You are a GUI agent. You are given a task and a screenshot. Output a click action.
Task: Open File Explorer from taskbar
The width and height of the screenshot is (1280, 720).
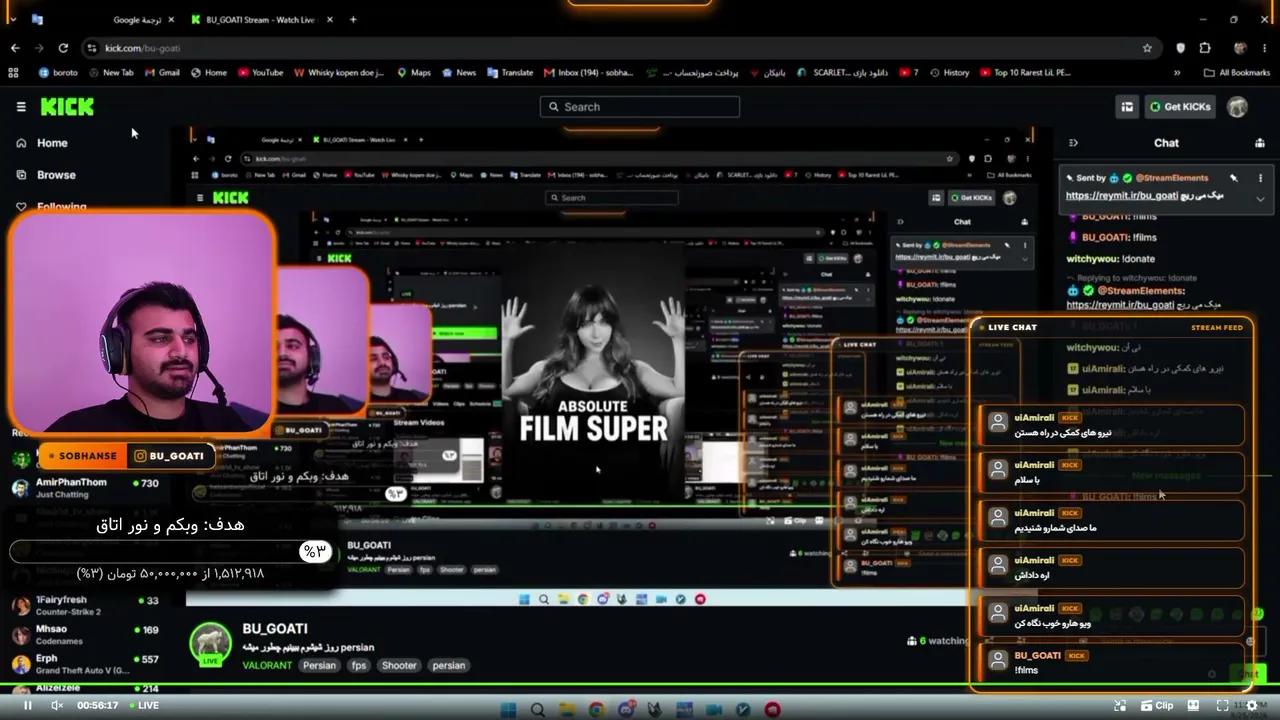[567, 710]
